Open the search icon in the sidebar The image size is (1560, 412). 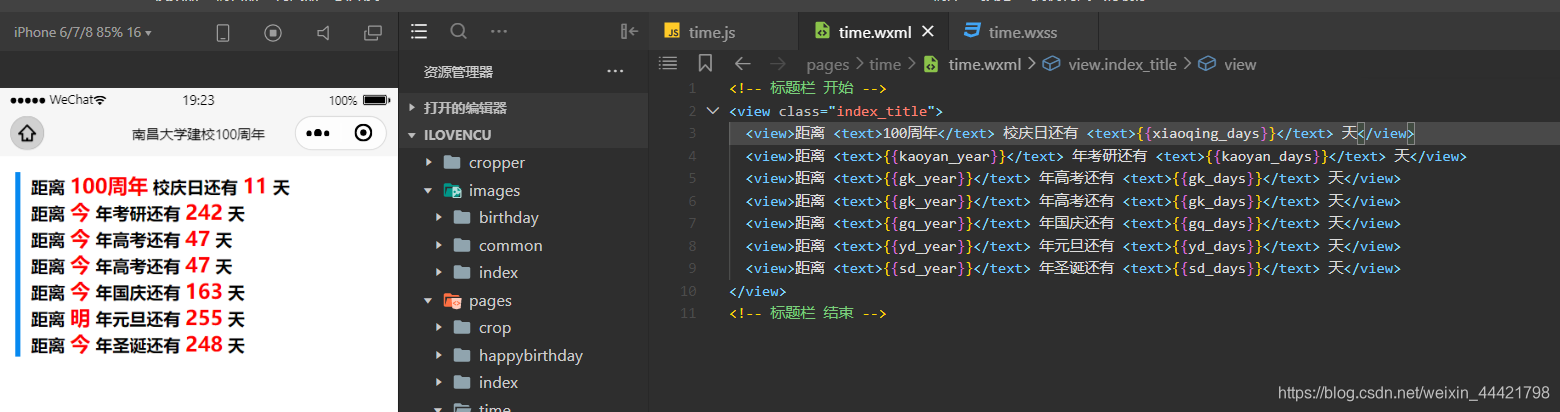pos(458,31)
